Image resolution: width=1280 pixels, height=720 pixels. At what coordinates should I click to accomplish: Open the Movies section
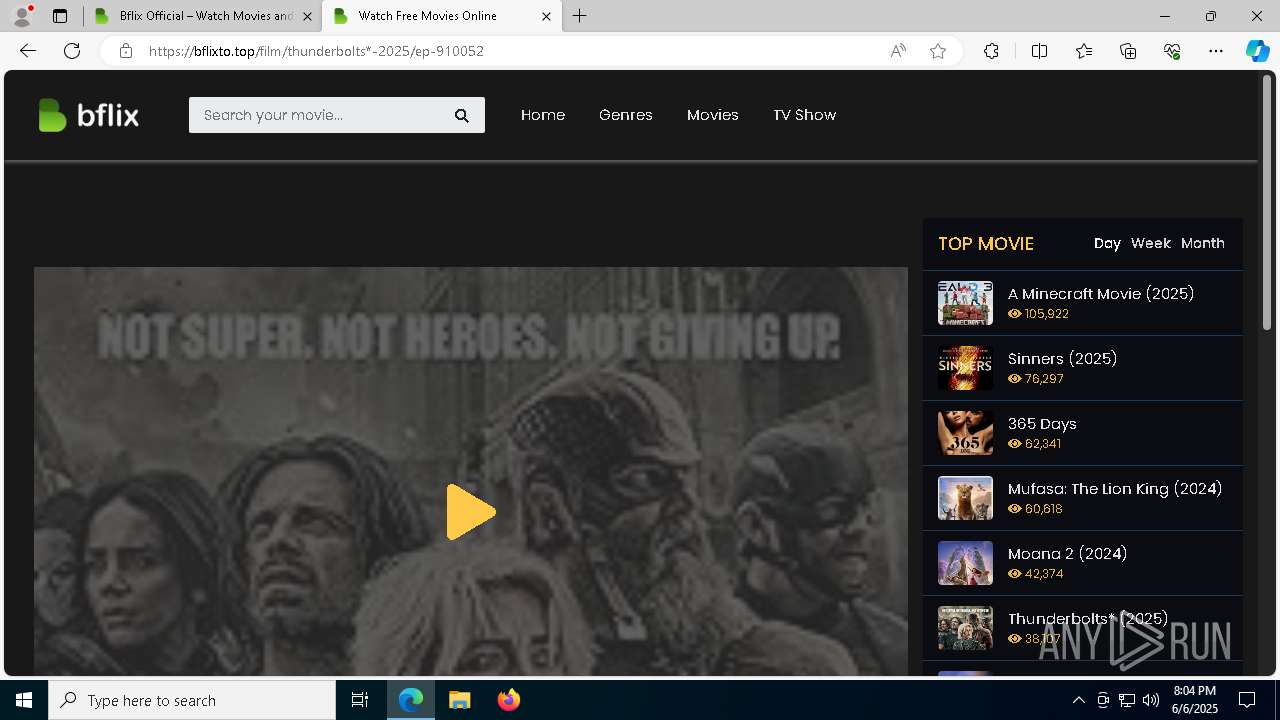point(713,115)
